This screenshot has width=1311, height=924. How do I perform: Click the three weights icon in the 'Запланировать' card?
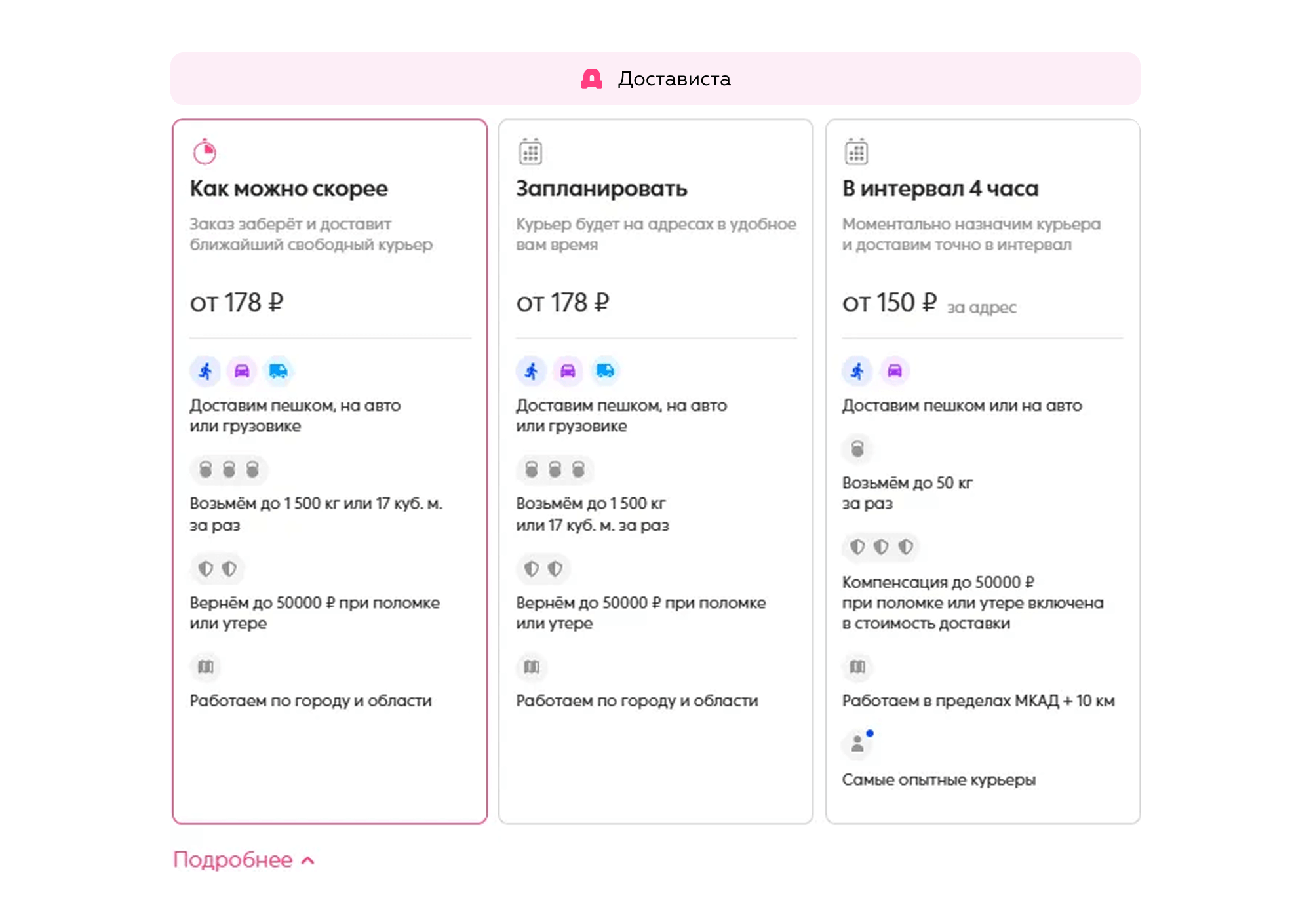point(555,469)
